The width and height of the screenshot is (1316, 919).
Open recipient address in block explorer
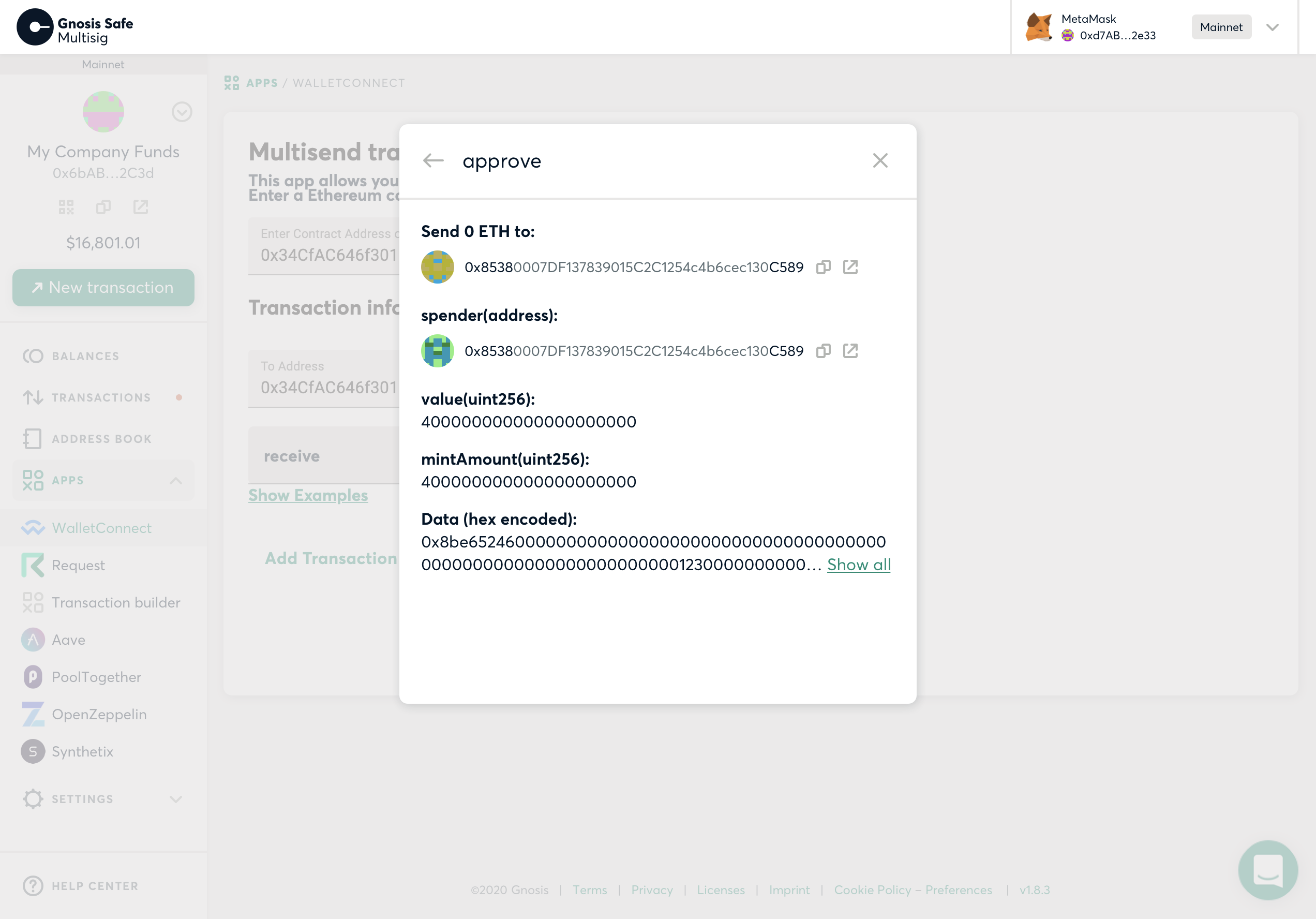coord(850,267)
